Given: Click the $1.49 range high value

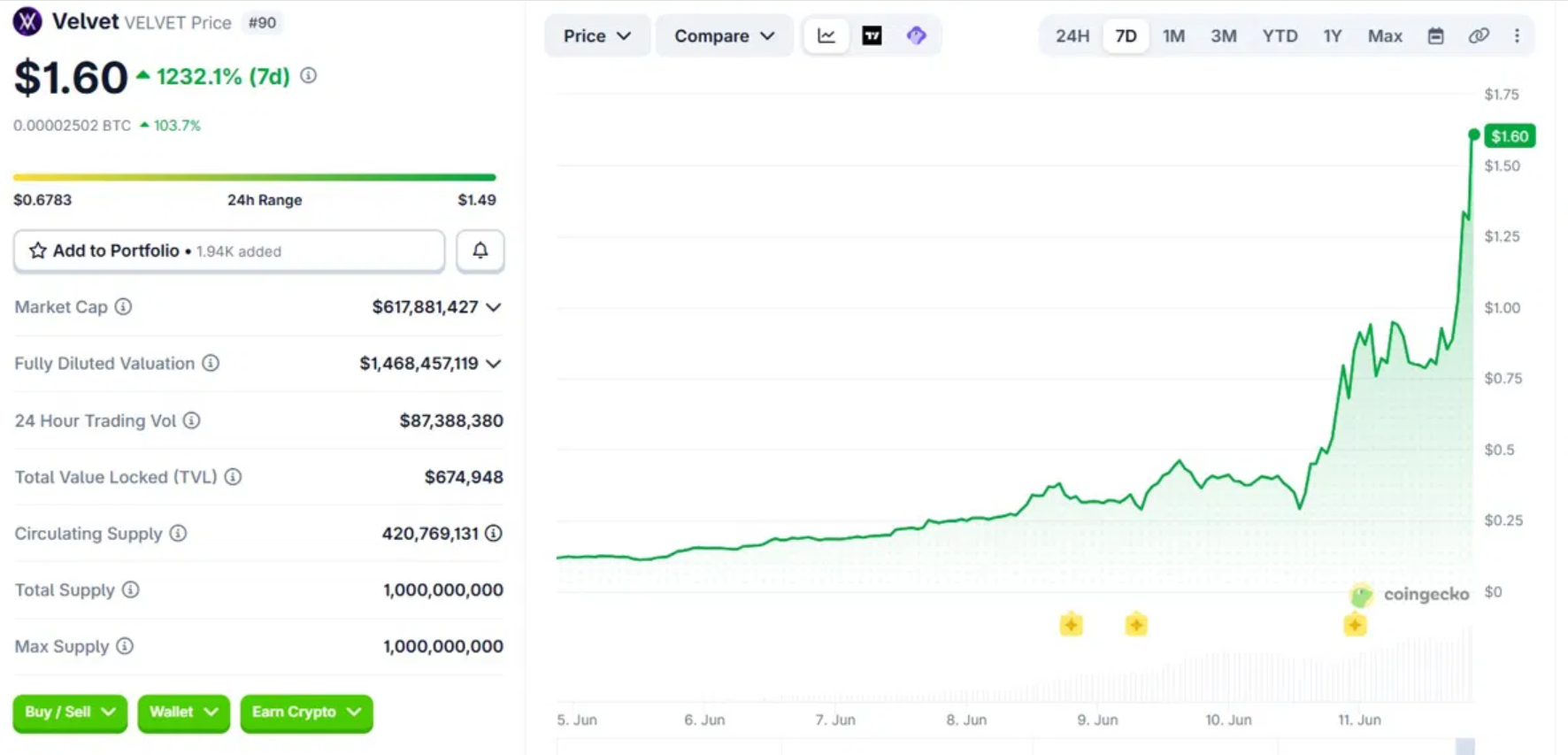Looking at the screenshot, I should click(x=477, y=200).
